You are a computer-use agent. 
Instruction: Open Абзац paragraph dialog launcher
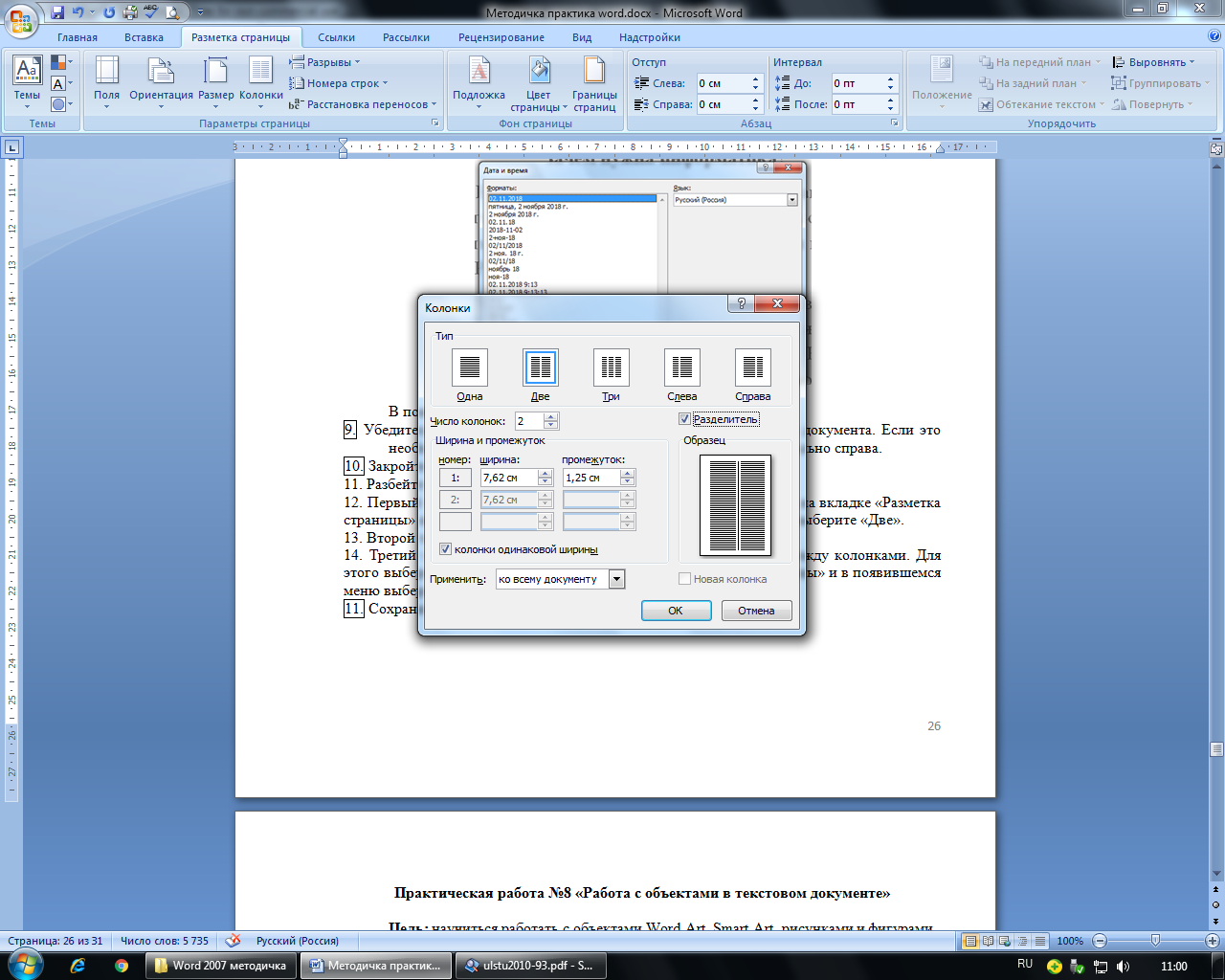pyautogui.click(x=895, y=123)
